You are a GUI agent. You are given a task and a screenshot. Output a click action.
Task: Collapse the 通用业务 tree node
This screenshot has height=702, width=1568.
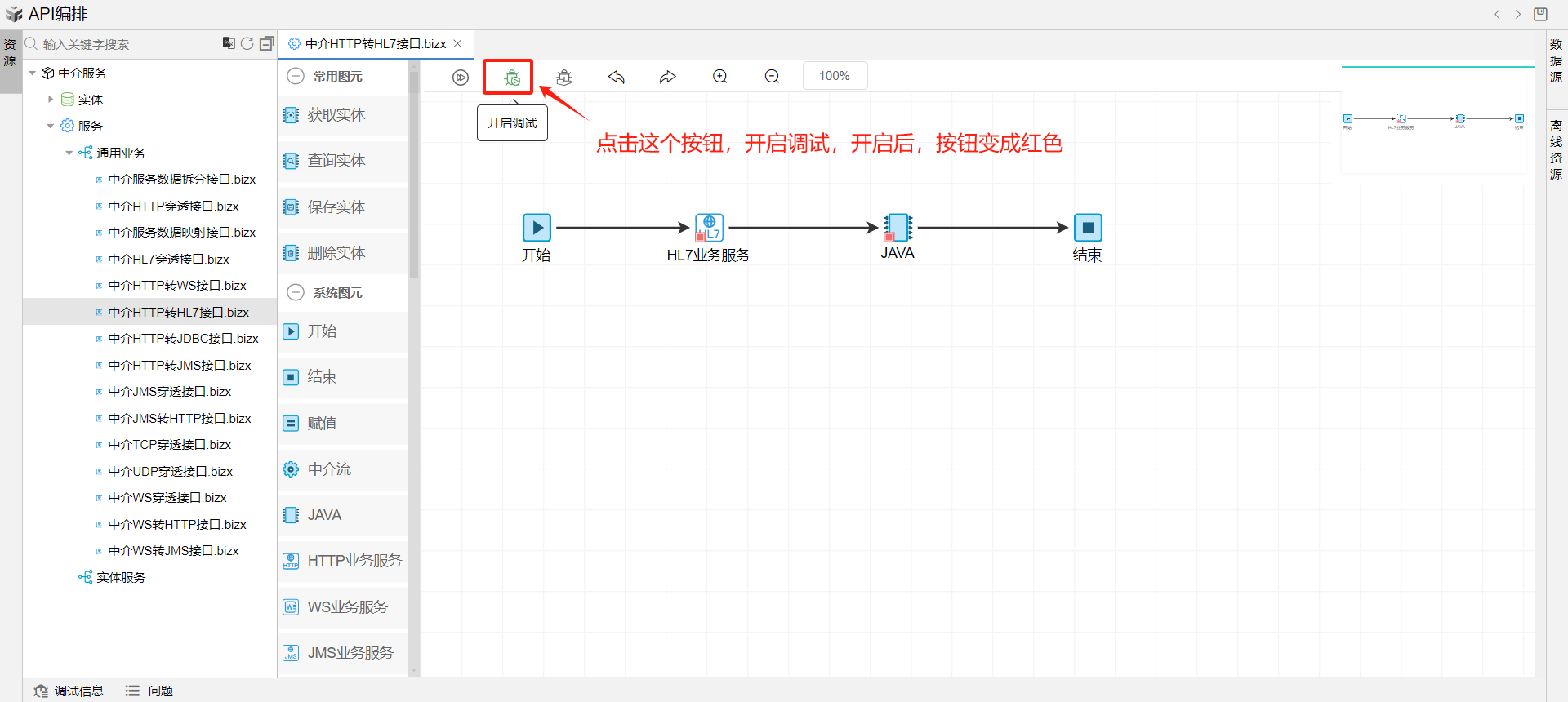click(69, 153)
